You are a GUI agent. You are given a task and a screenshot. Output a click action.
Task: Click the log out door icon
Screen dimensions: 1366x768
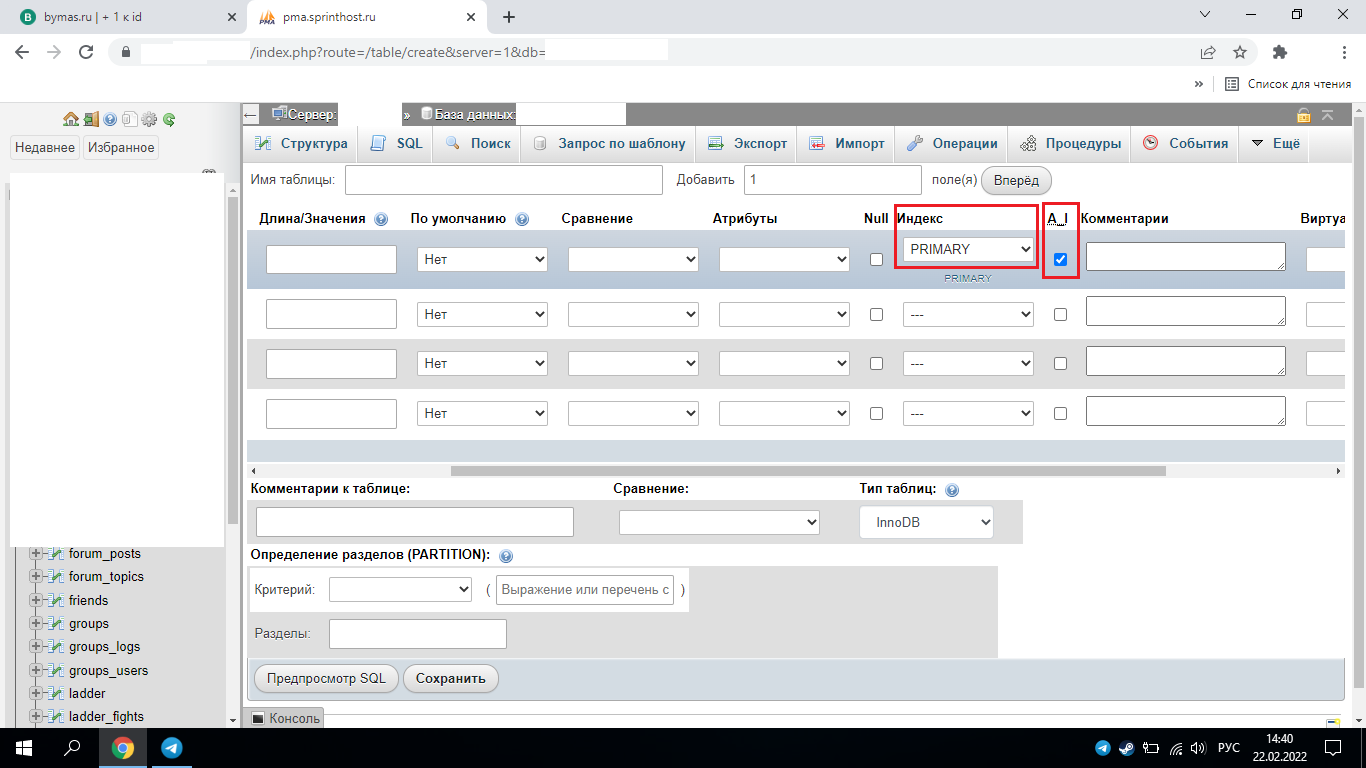coord(90,119)
